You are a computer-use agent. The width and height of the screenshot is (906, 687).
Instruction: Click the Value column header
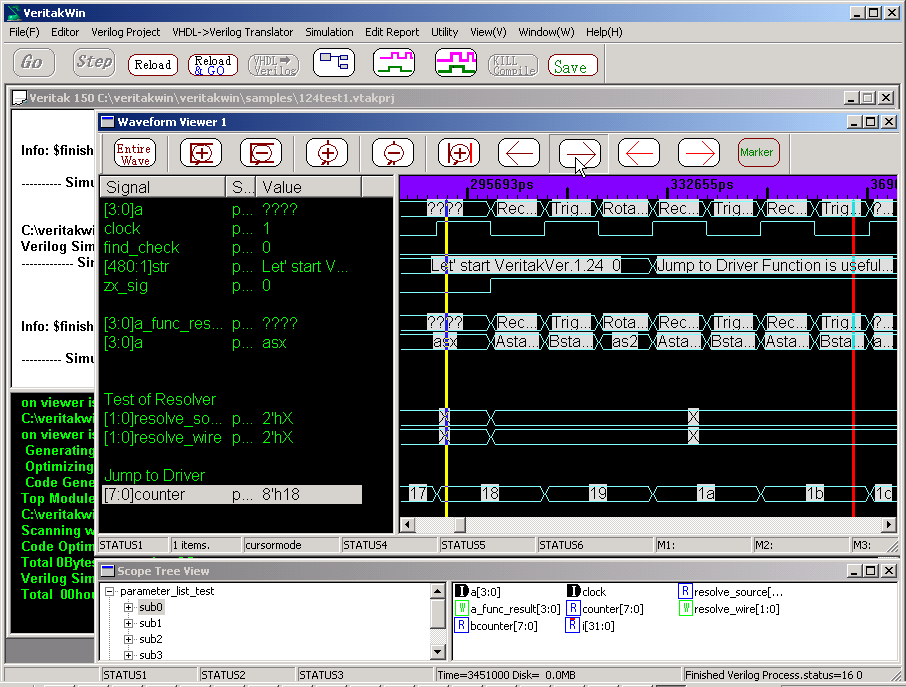click(x=309, y=187)
